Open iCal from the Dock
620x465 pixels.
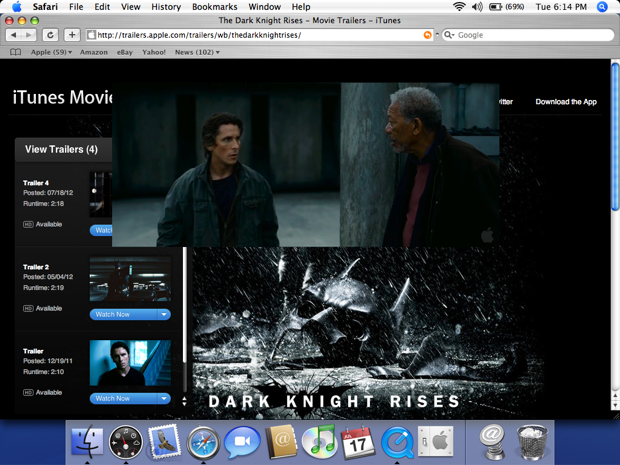[x=358, y=442]
